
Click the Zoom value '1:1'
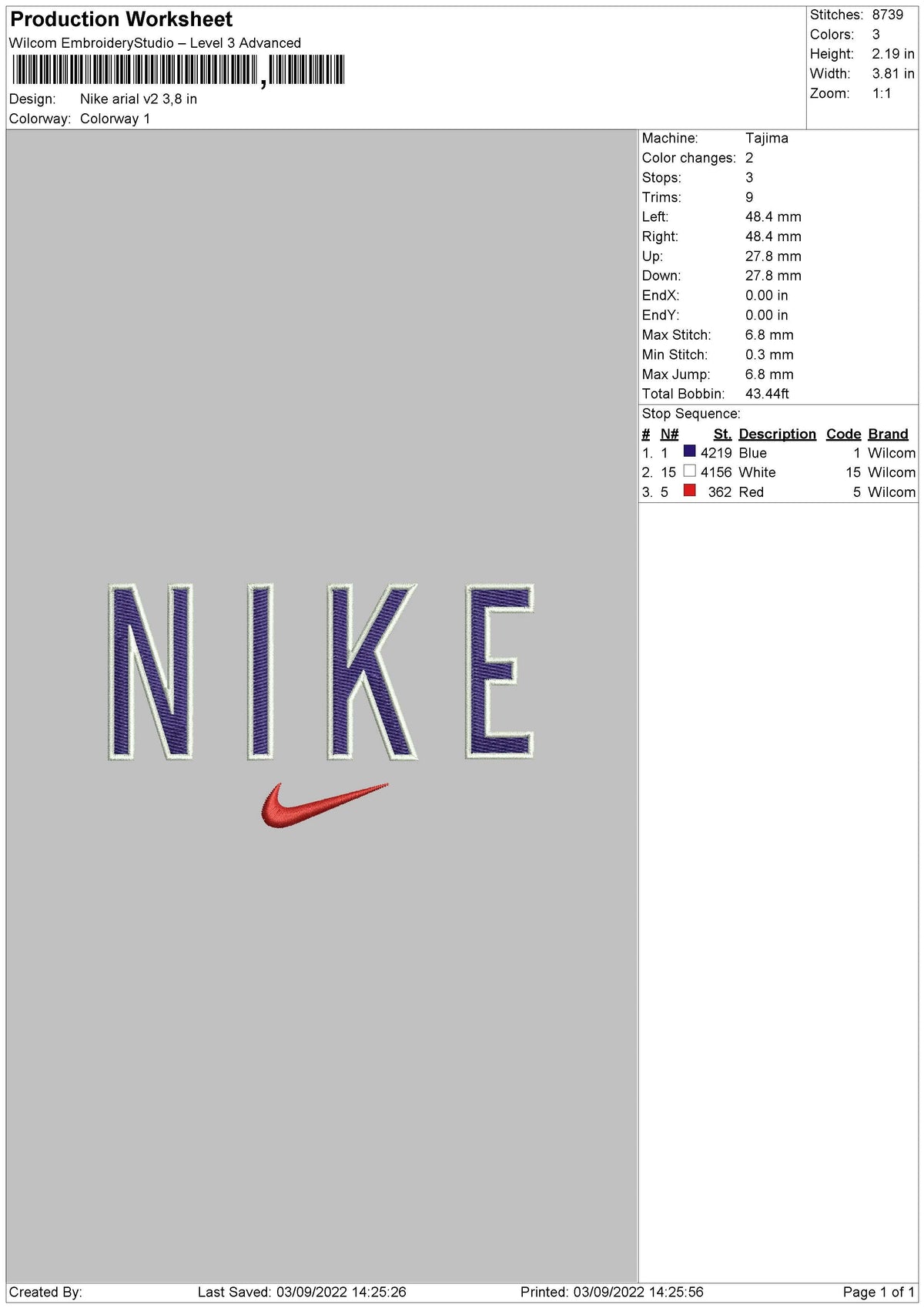click(x=882, y=94)
